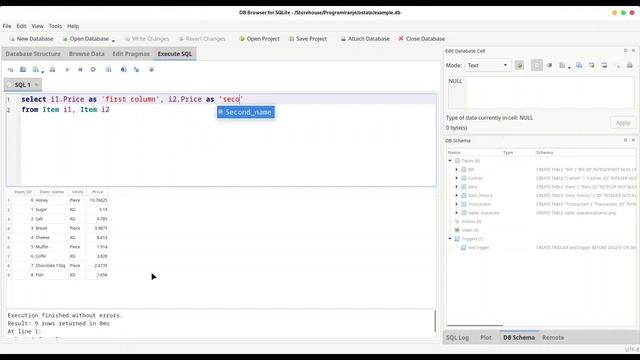The image size is (640, 360).
Task: Select testTrigger in schema tree
Action: (478, 248)
